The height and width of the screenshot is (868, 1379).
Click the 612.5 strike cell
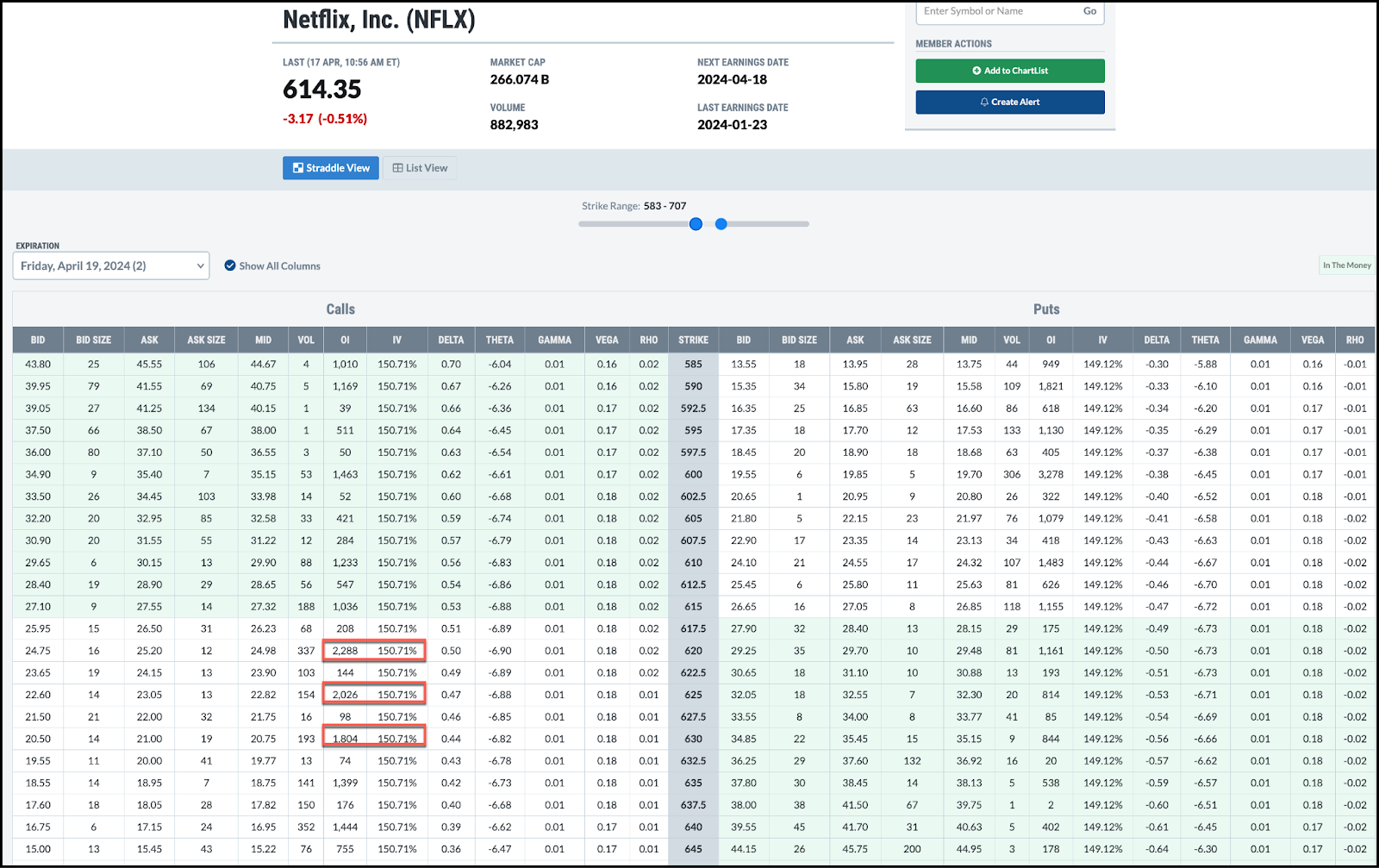coord(693,584)
